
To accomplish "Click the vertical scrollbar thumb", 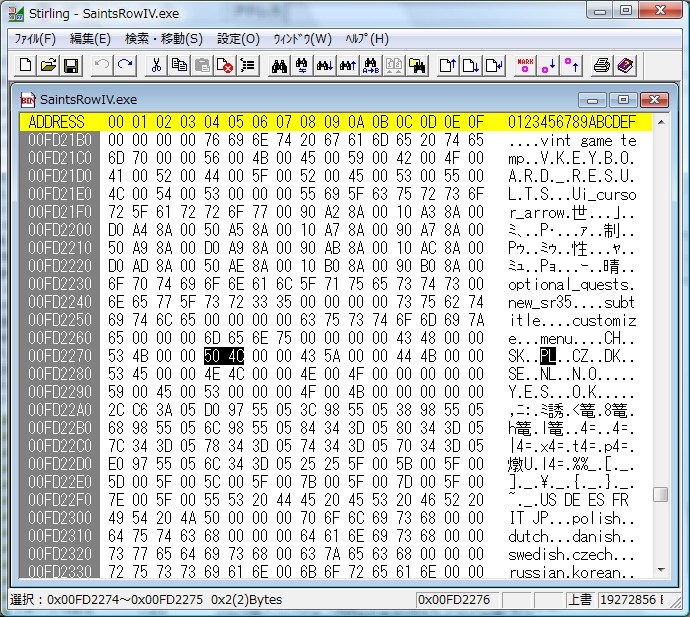I will [x=661, y=494].
